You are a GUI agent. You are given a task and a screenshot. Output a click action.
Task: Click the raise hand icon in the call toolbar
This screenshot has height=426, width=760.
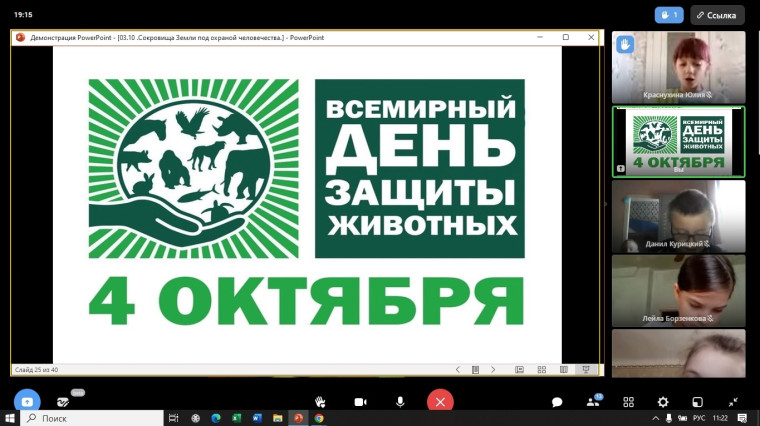coord(320,402)
